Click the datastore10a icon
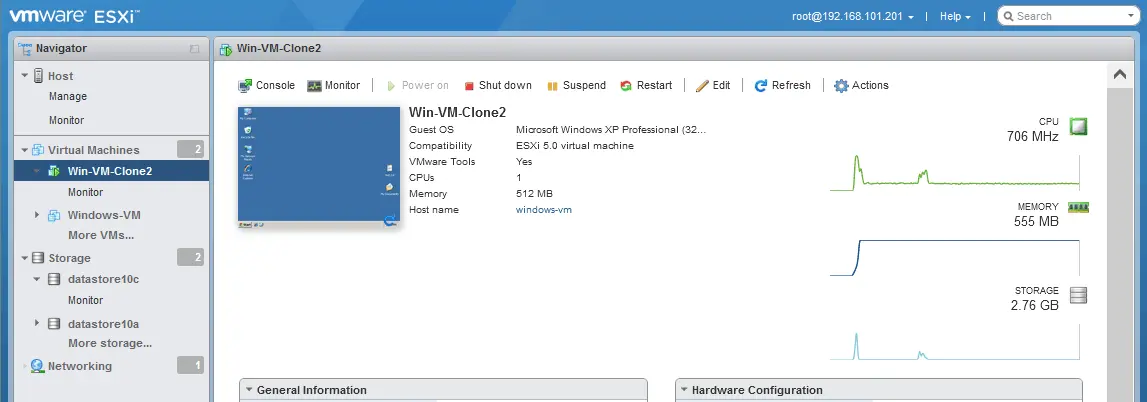 pyautogui.click(x=55, y=323)
